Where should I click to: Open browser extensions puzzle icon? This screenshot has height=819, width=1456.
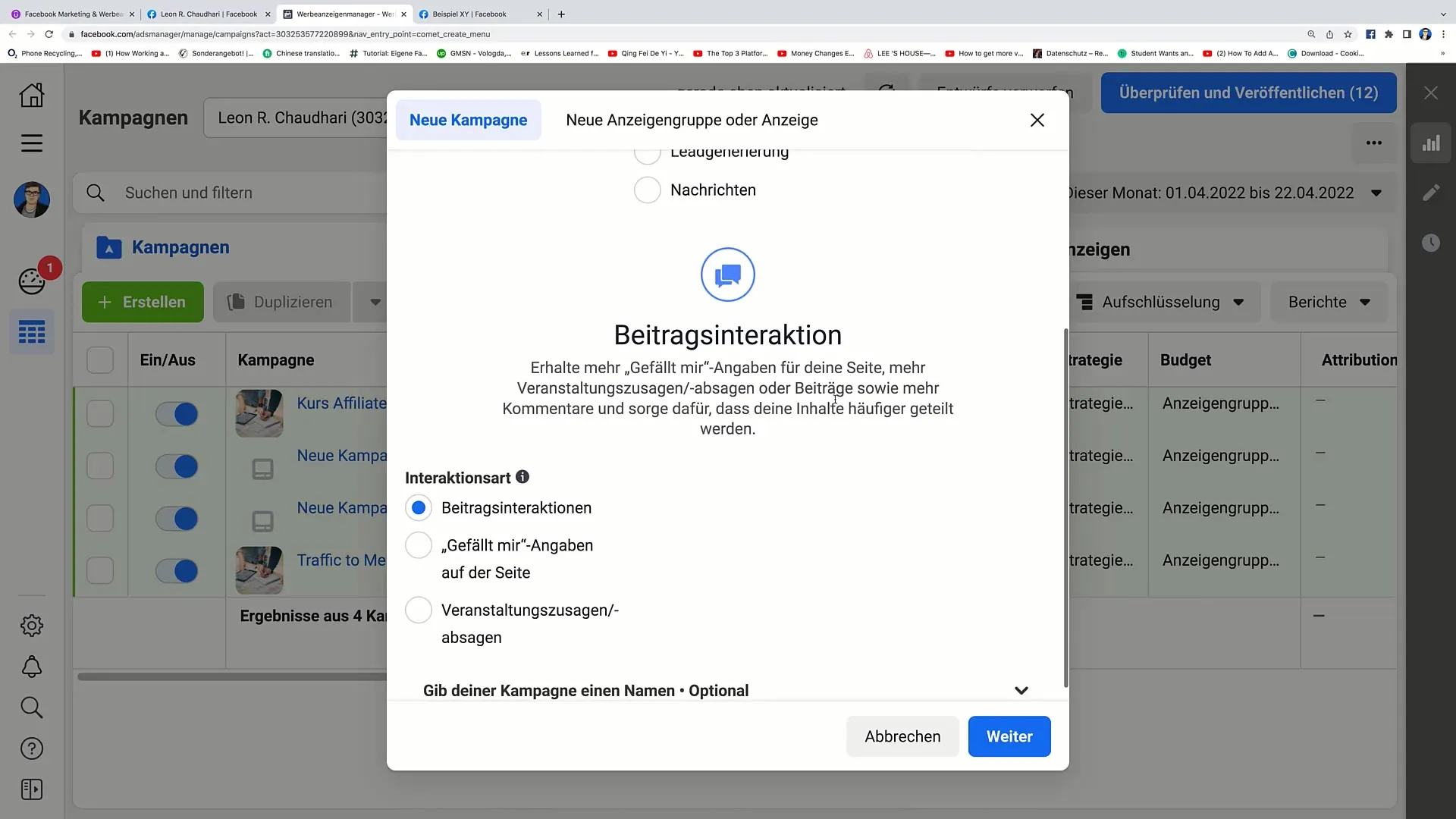1389,34
